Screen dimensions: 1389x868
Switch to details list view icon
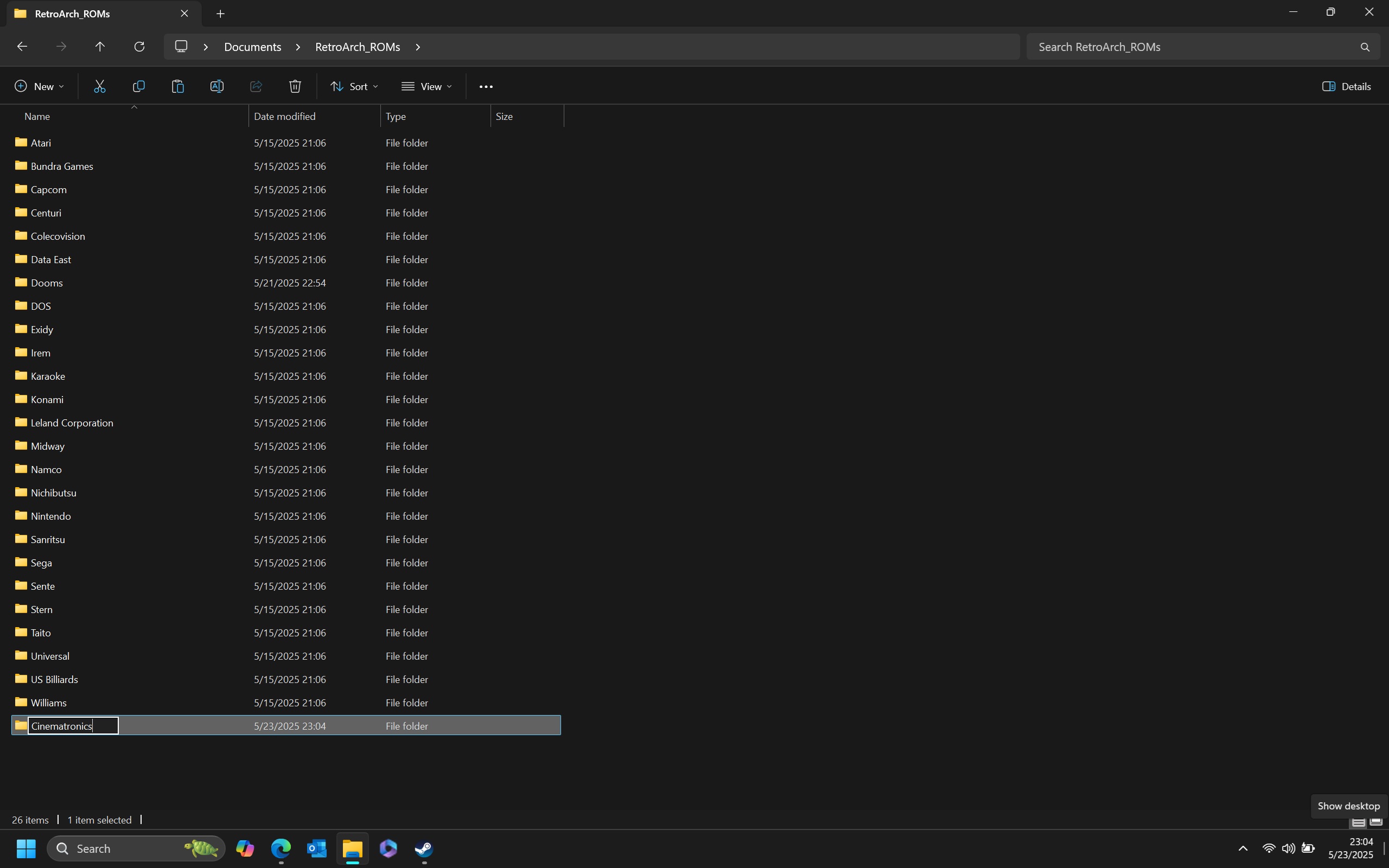[x=1358, y=822]
